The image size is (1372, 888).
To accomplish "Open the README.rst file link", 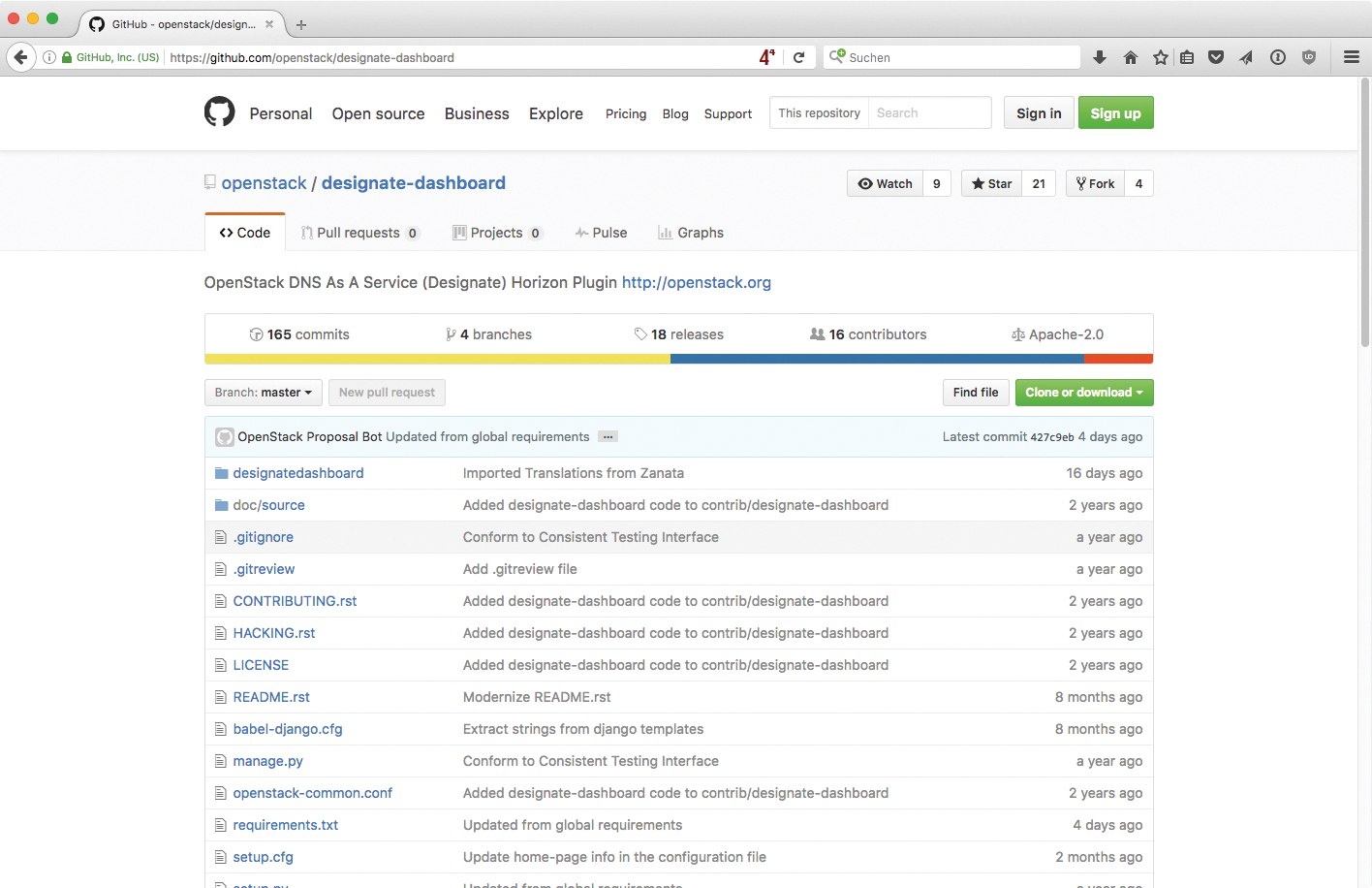I will point(271,697).
